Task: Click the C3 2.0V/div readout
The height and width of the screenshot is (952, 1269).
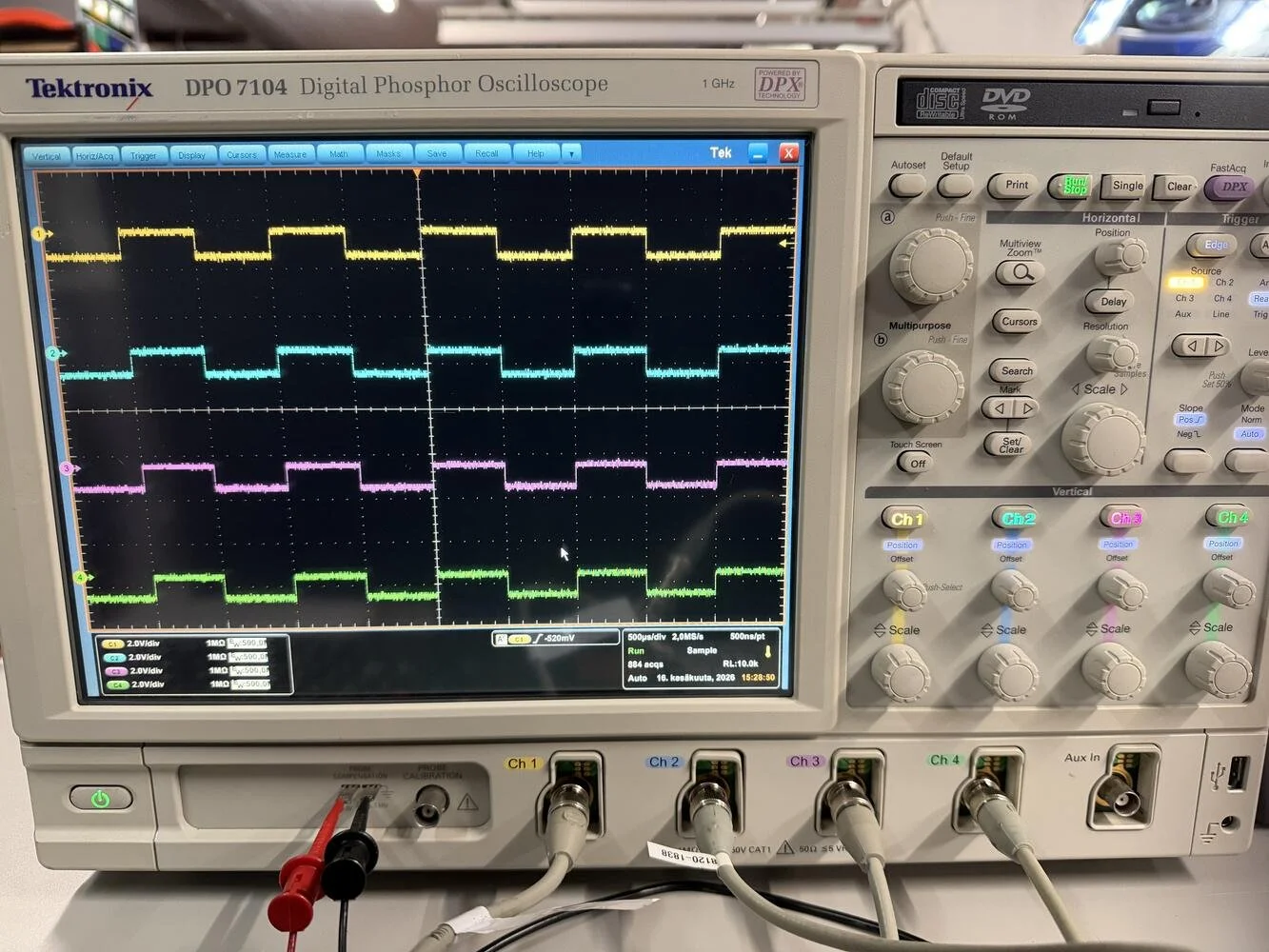Action: [x=134, y=670]
